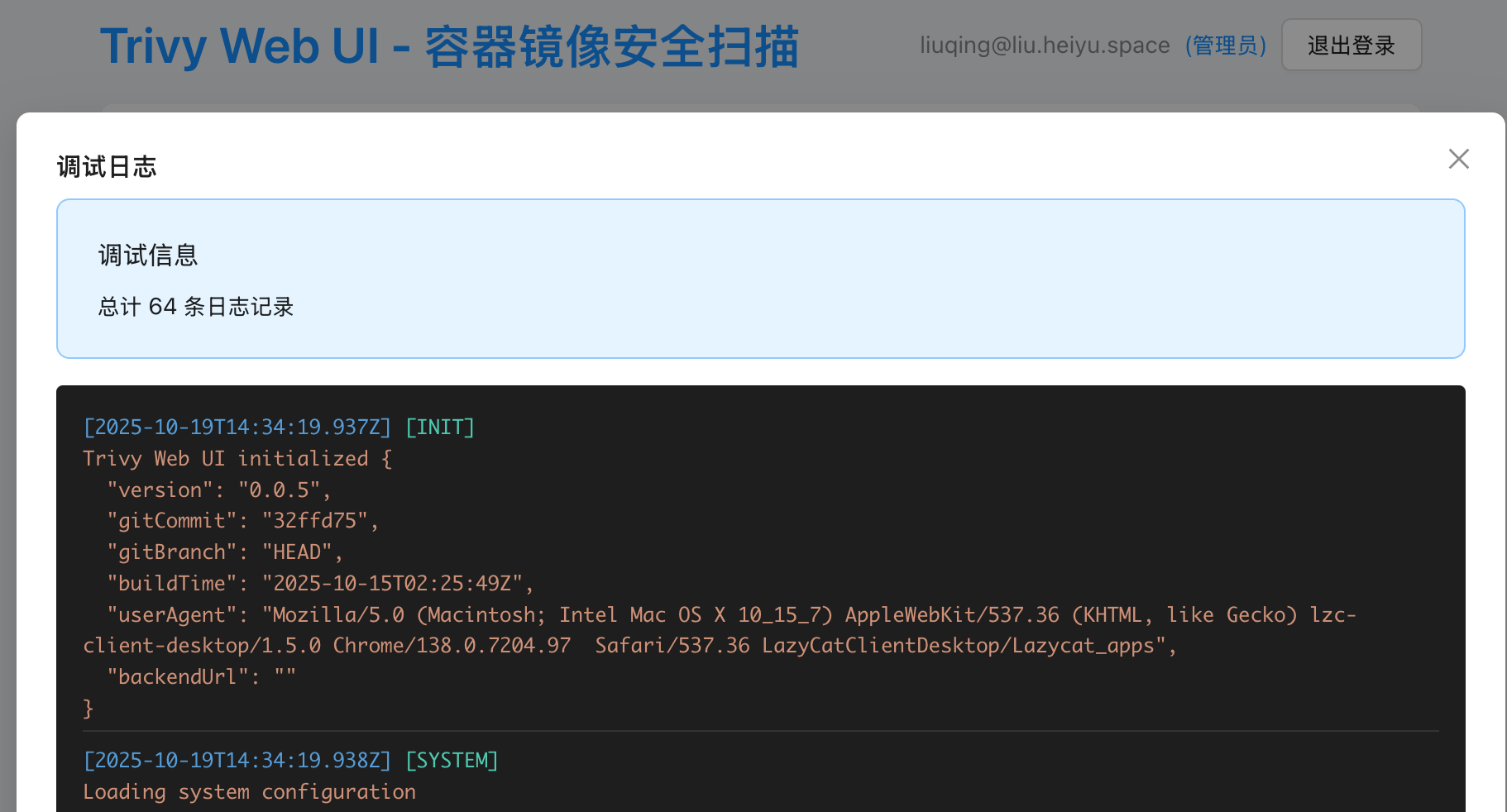Click the 调试日志 dialog title
The width and height of the screenshot is (1507, 812).
[x=107, y=167]
